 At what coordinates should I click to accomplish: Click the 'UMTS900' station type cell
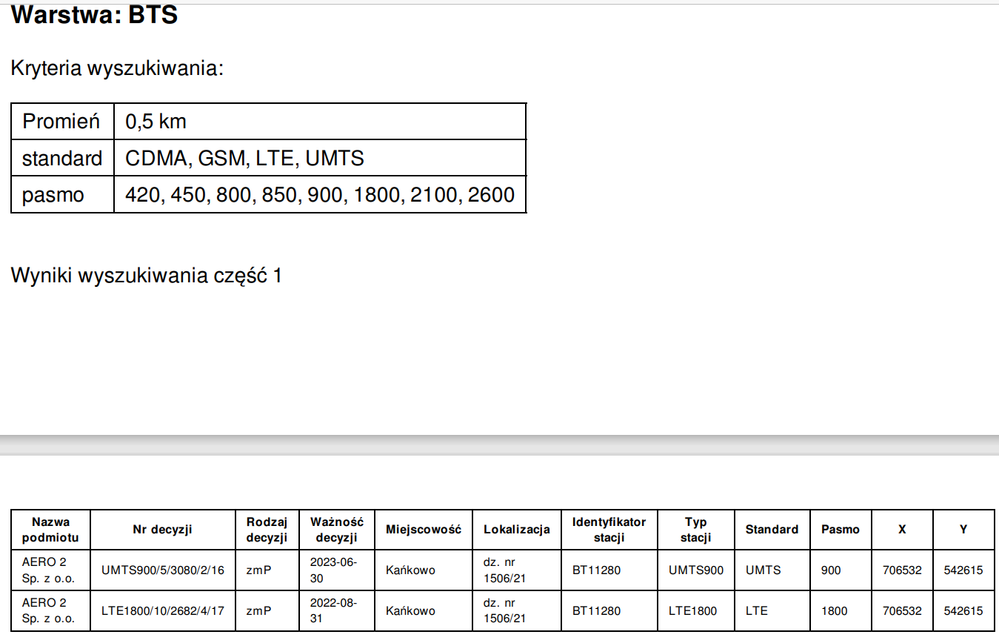(696, 570)
